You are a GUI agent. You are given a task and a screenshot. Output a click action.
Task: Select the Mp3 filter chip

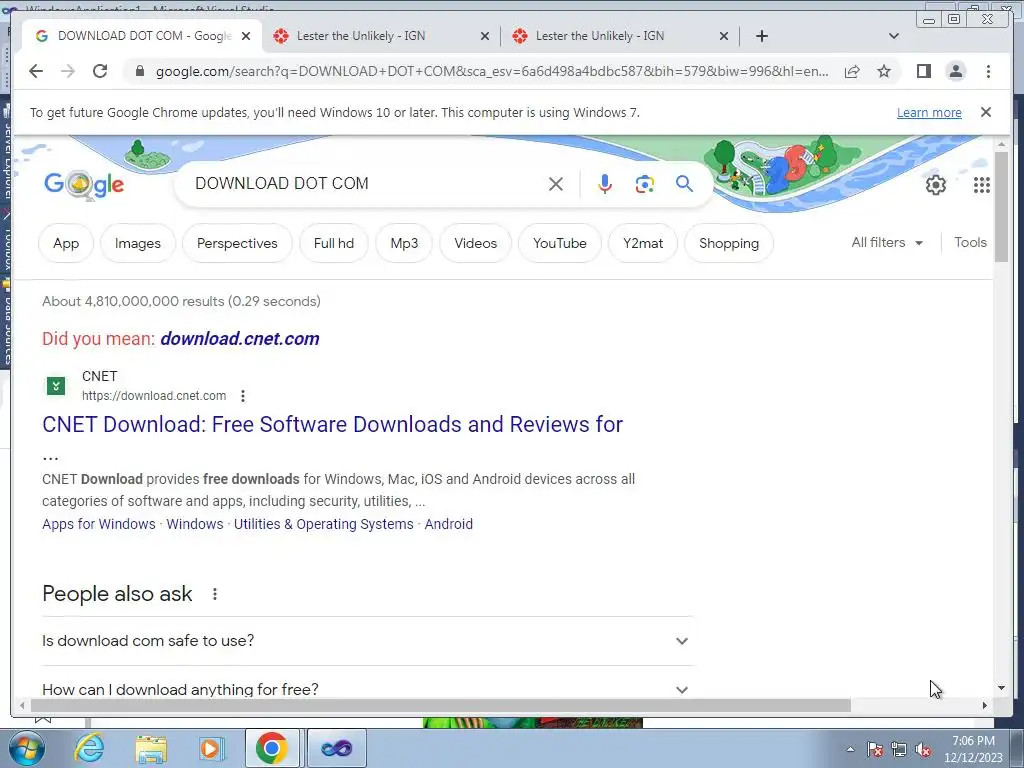click(x=404, y=244)
